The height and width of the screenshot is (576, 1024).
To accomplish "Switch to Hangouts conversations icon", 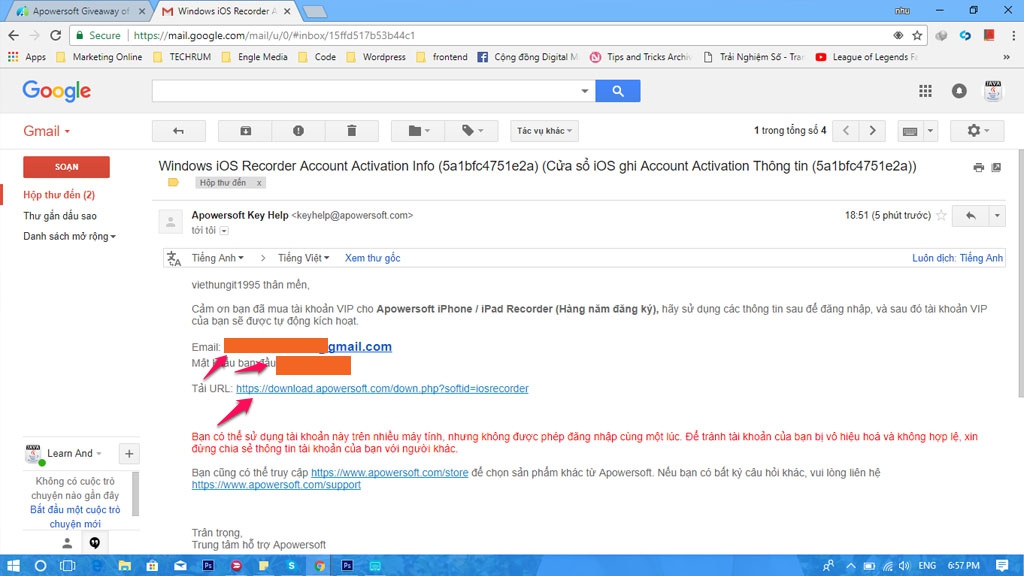I will [95, 543].
